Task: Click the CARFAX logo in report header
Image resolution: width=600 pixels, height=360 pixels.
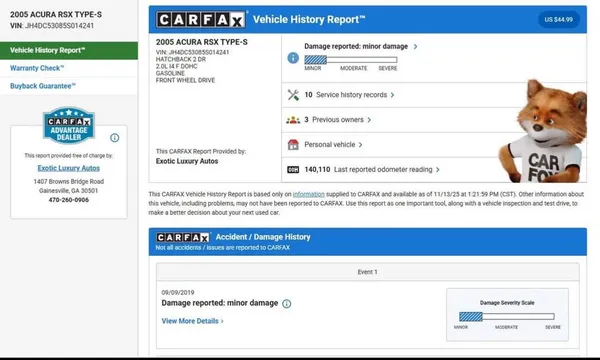Action: pos(201,20)
